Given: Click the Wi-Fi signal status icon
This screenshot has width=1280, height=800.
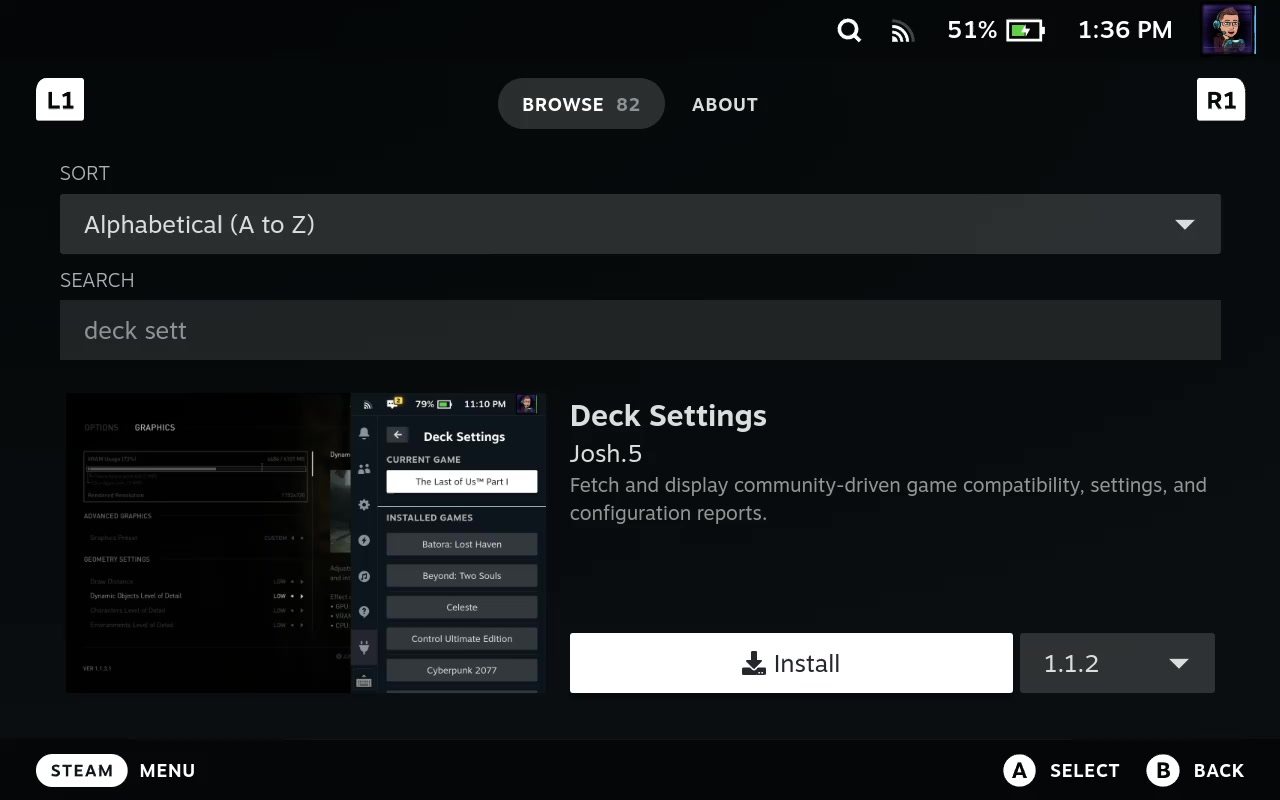Looking at the screenshot, I should pyautogui.click(x=902, y=32).
